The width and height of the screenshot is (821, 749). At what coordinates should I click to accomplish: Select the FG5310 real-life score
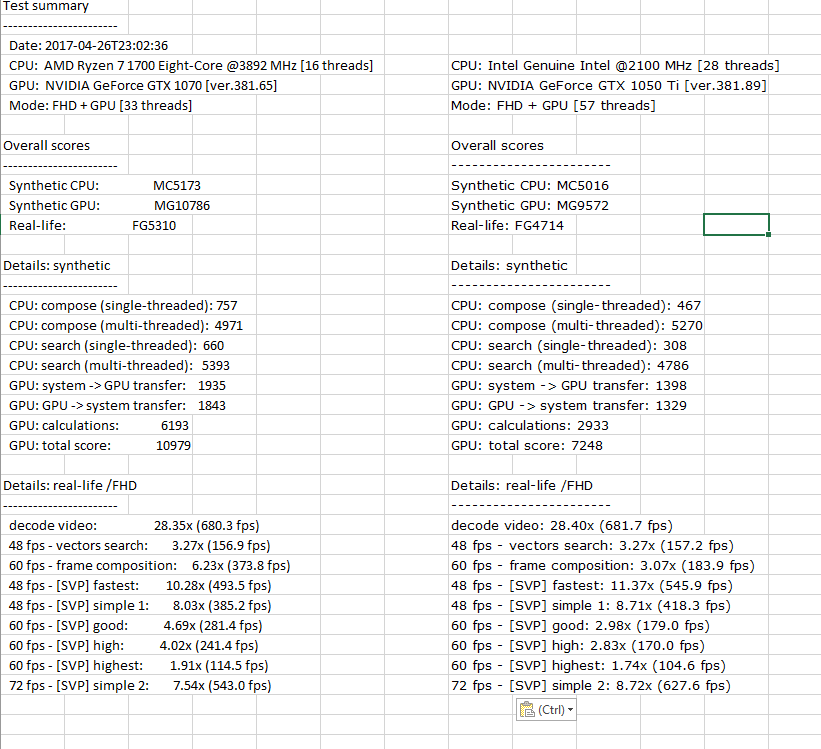click(154, 226)
